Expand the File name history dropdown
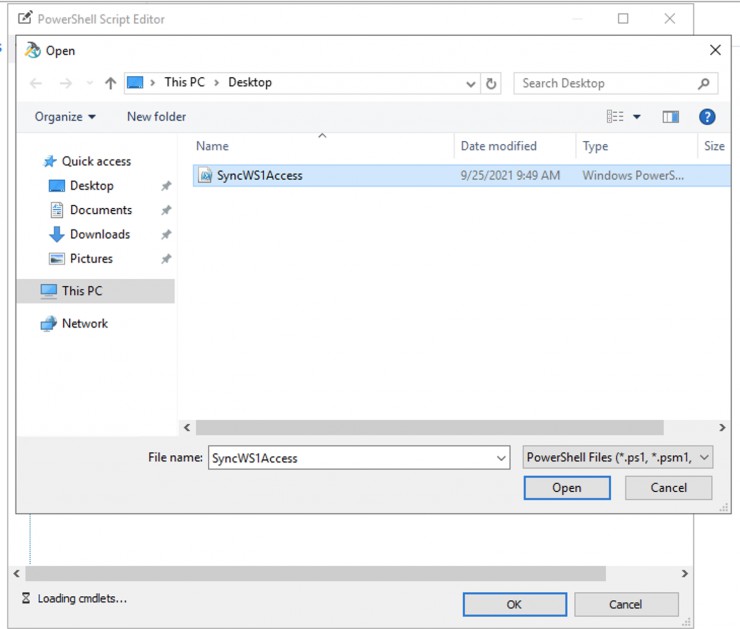The height and width of the screenshot is (629, 740). pyautogui.click(x=501, y=458)
